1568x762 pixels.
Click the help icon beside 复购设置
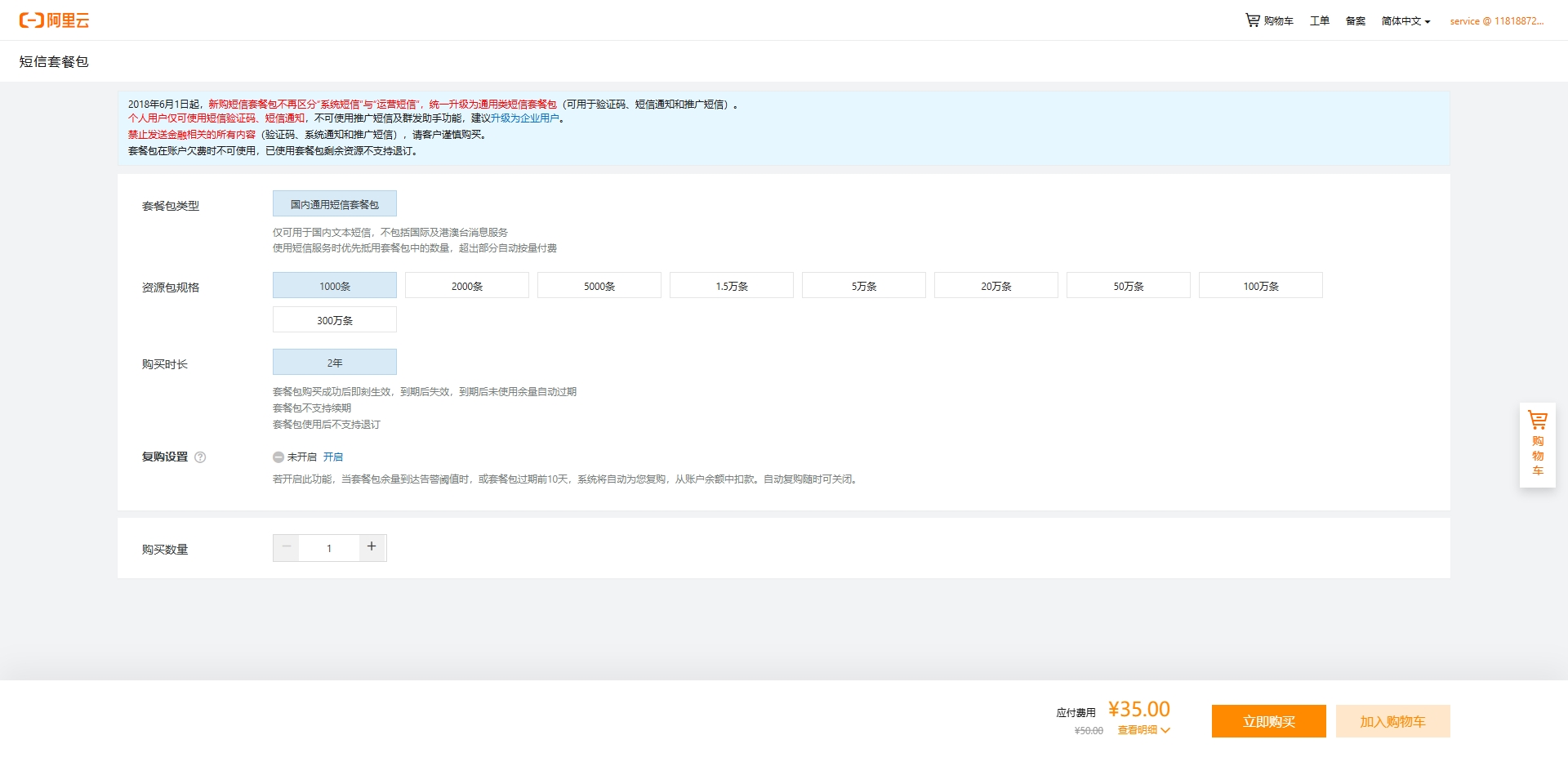[x=200, y=457]
